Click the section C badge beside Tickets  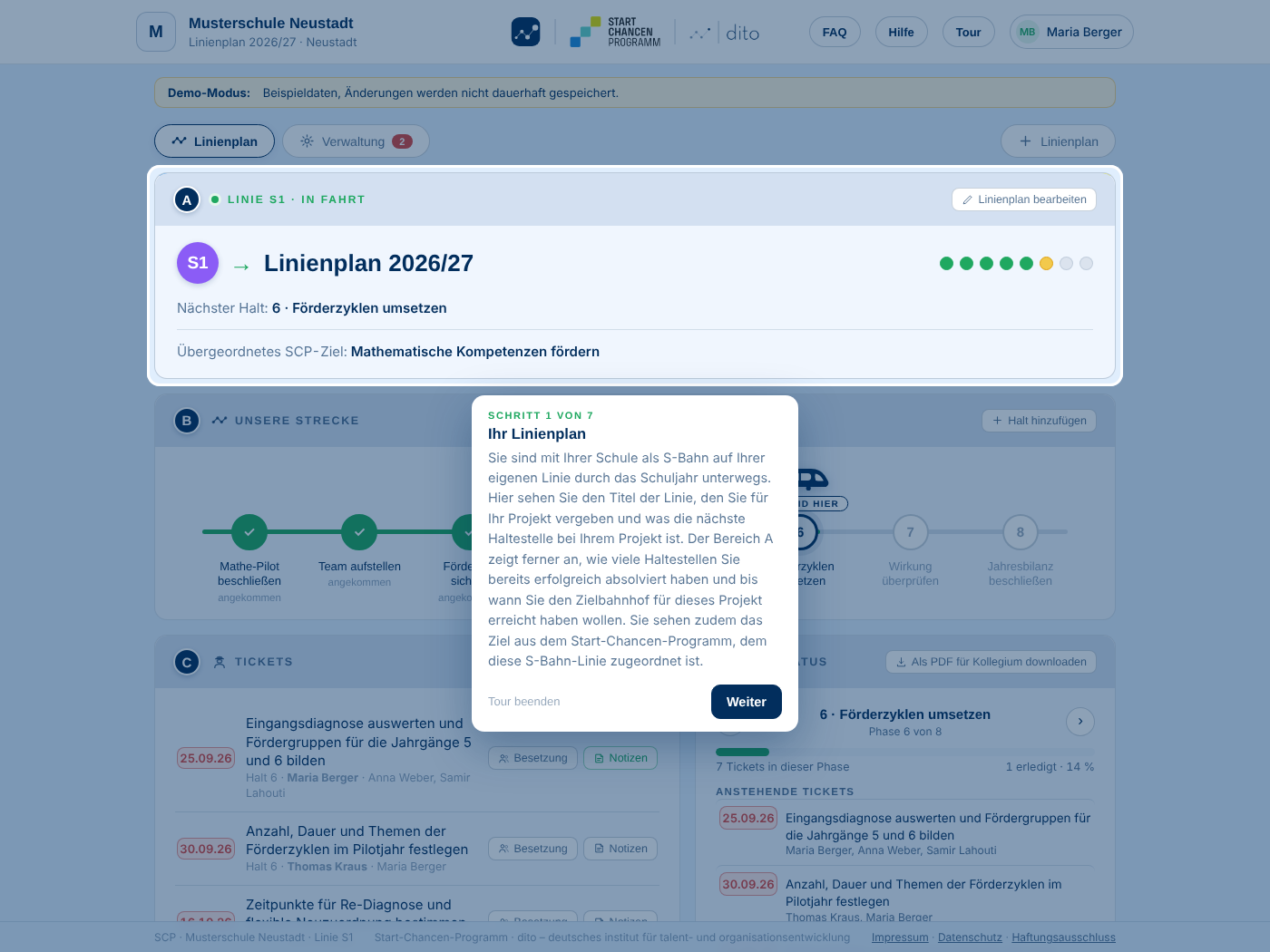[x=187, y=662]
